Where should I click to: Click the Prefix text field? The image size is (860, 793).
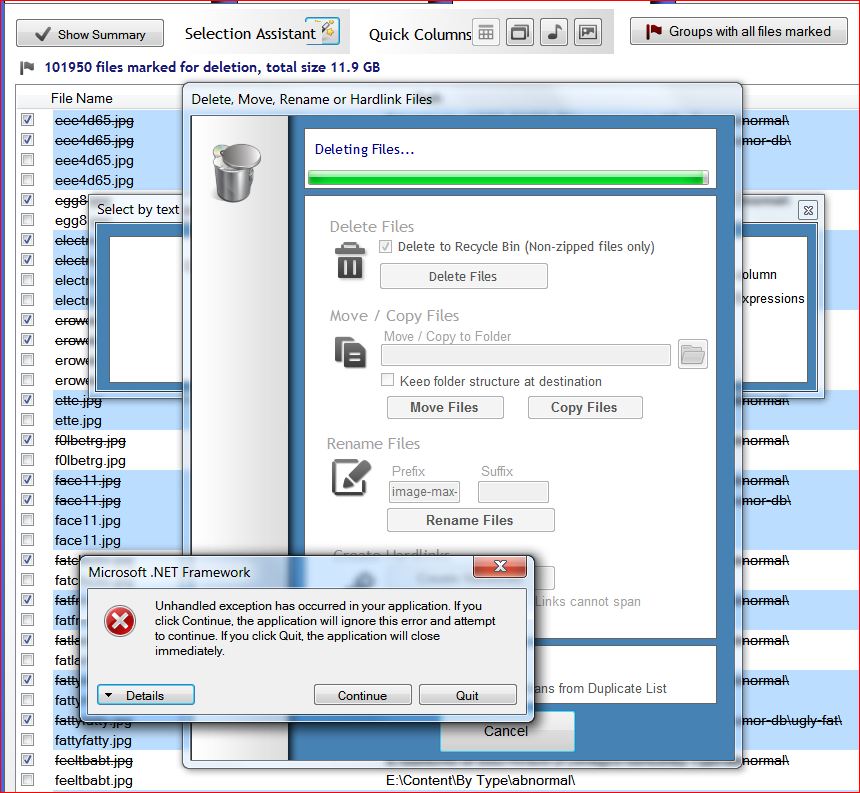click(424, 492)
